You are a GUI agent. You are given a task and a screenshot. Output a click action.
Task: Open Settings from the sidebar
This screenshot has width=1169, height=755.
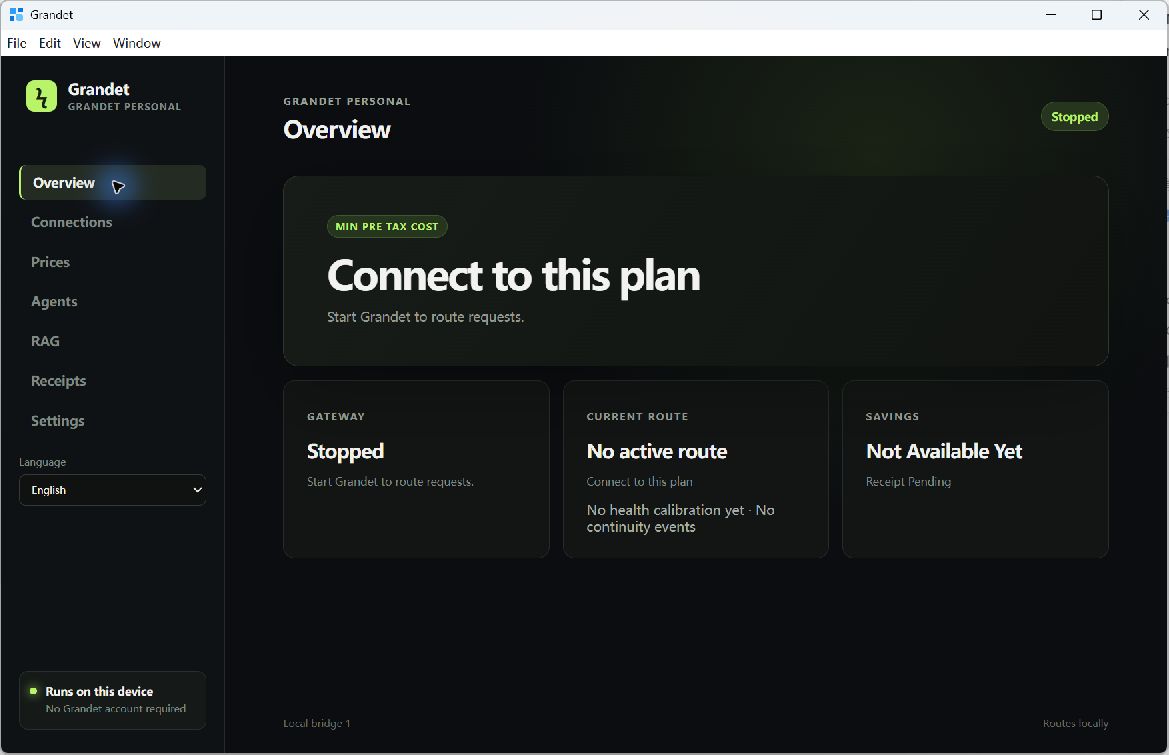(x=57, y=421)
